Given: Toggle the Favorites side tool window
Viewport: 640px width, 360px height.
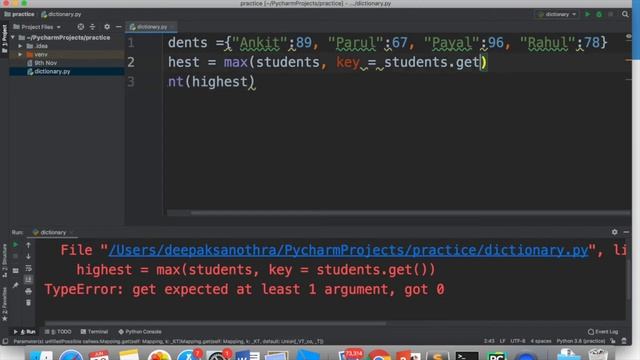Looking at the screenshot, I should pos(4,304).
